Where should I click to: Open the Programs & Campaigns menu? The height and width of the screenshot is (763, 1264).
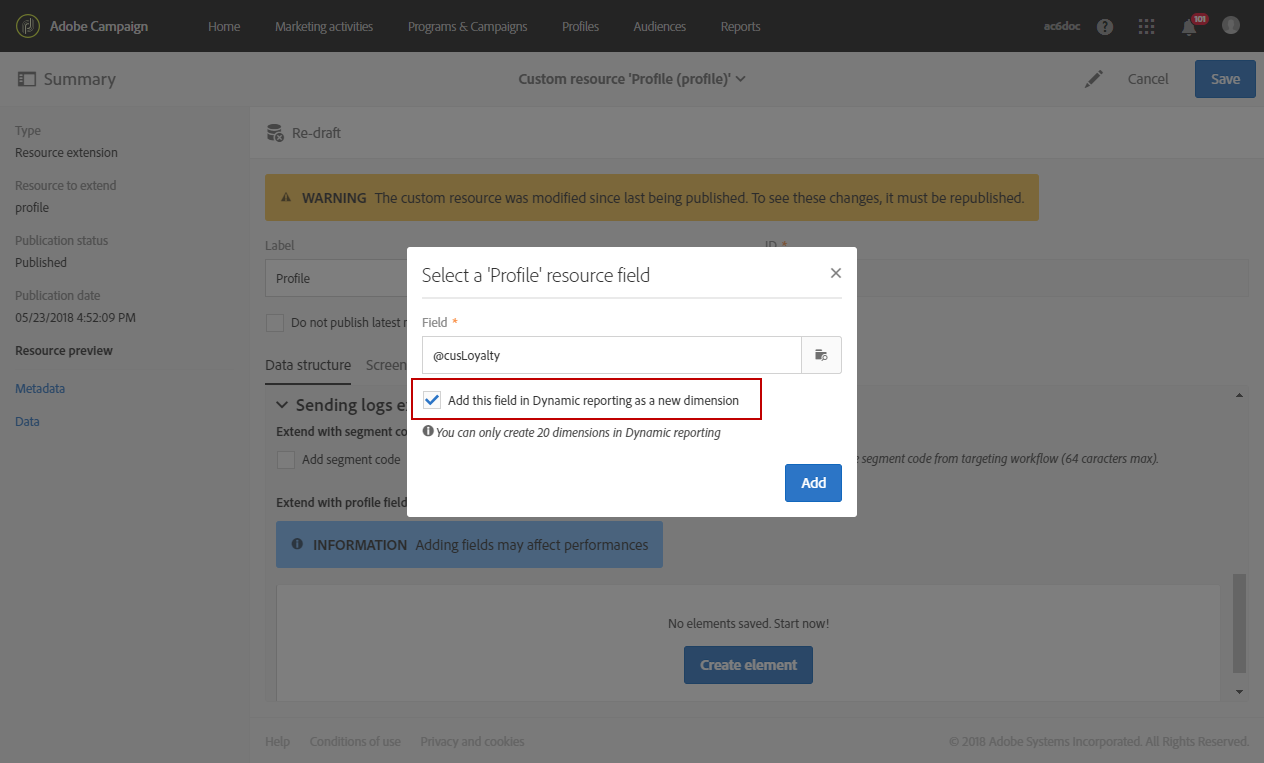(x=467, y=26)
